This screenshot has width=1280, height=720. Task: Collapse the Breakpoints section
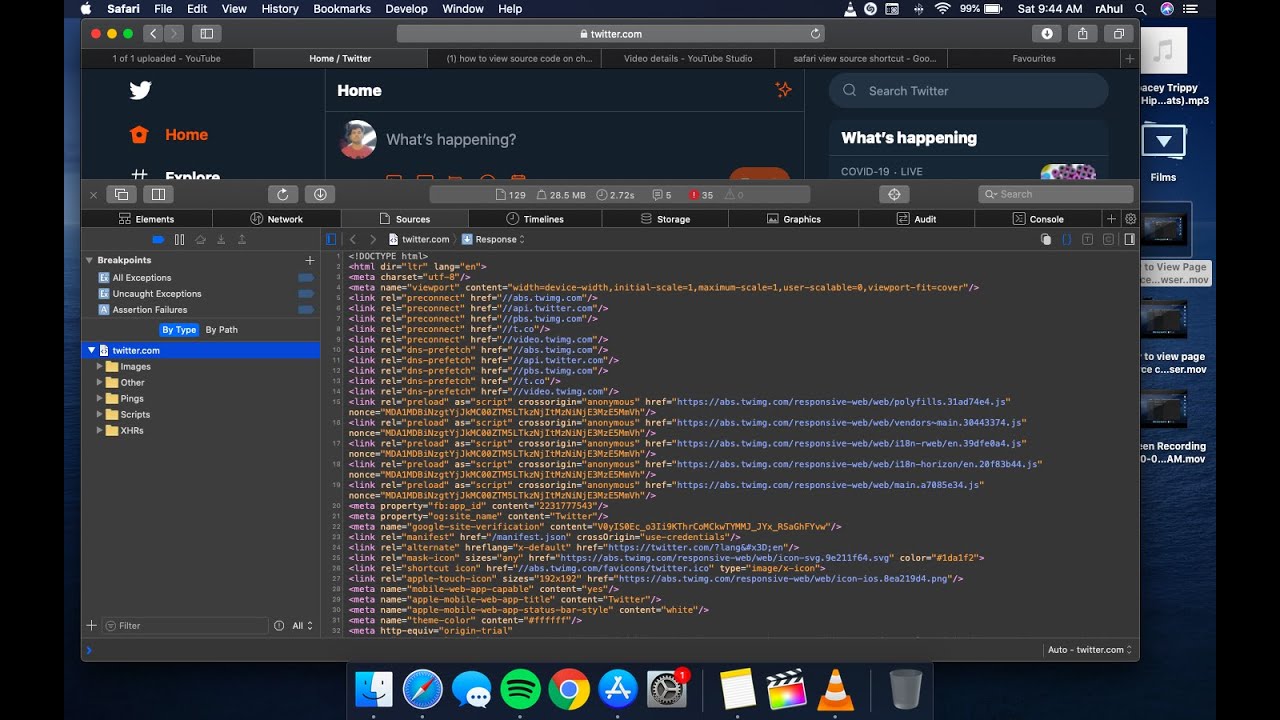tap(89, 260)
